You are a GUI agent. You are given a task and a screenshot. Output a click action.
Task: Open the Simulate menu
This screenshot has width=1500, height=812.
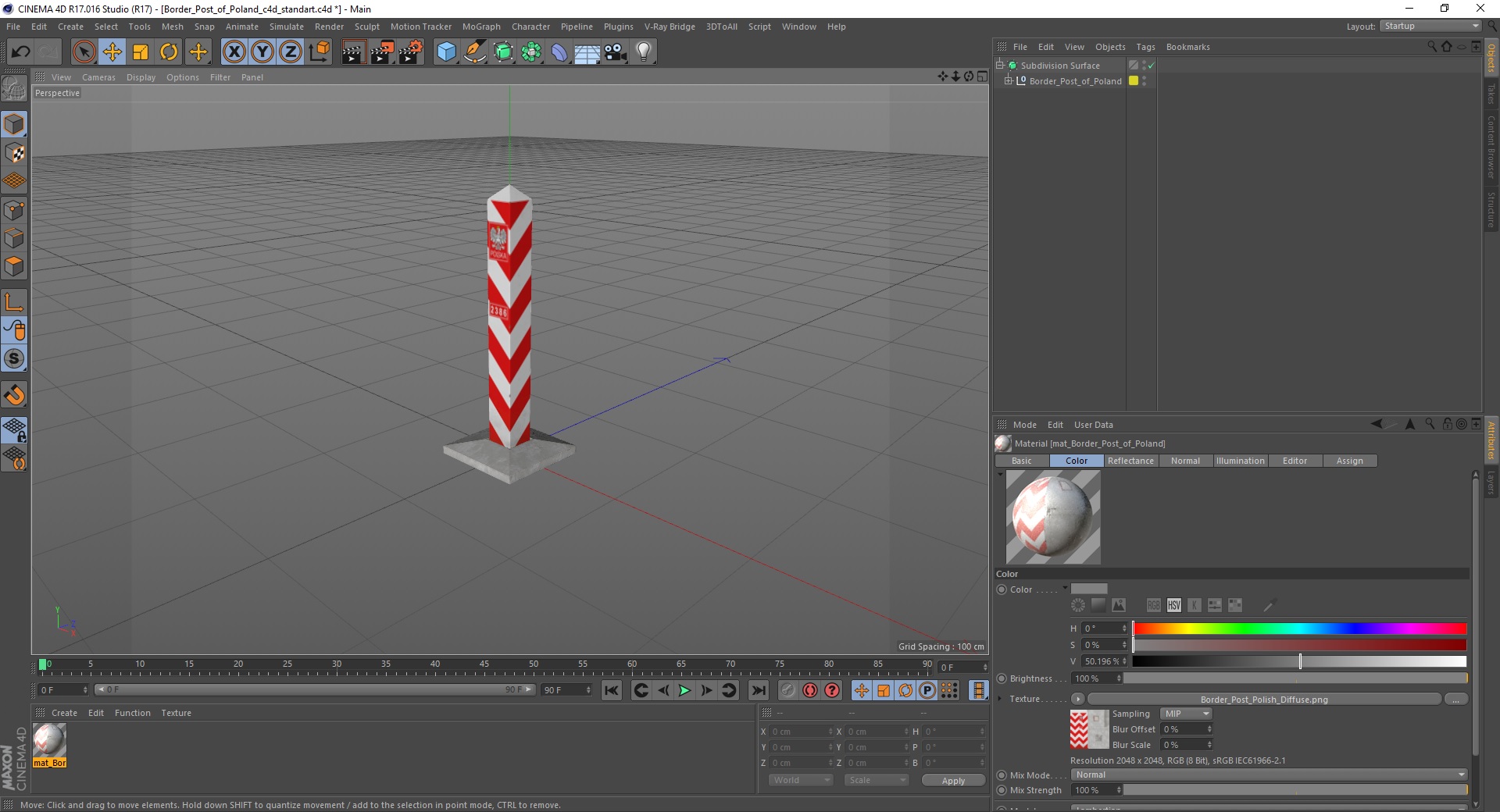287,27
